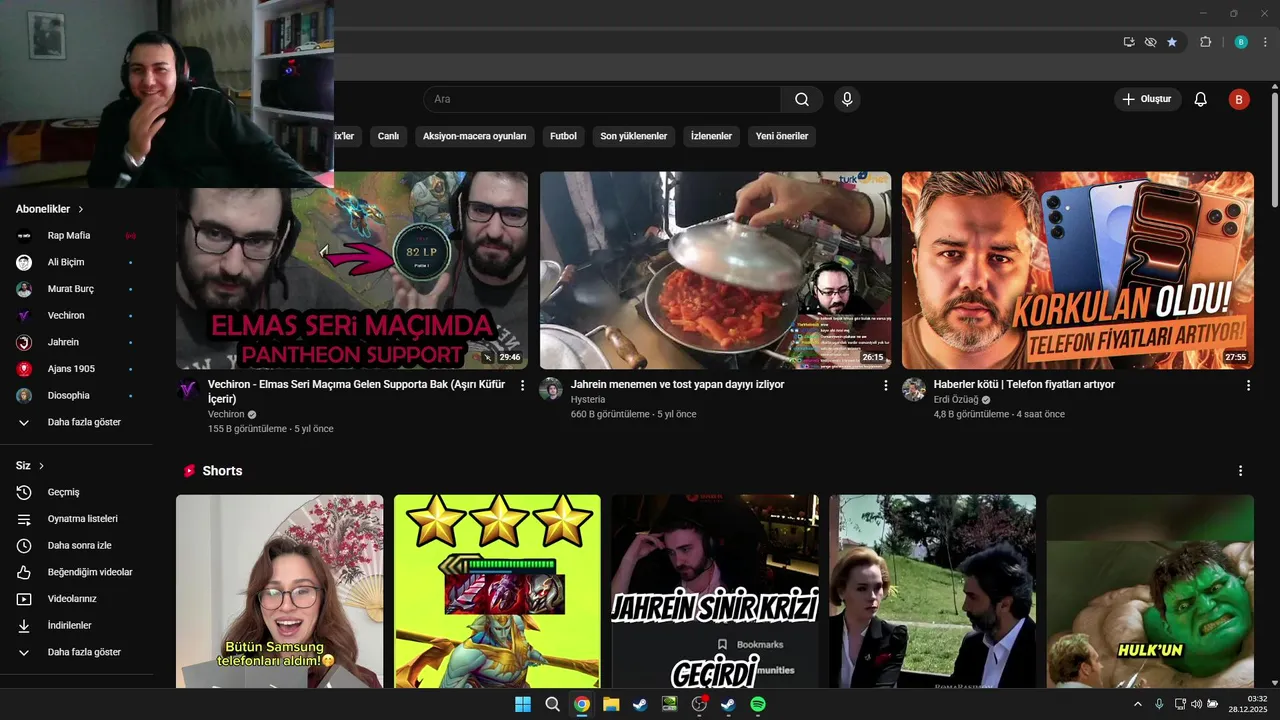Open Chrome extensions puzzle icon
Screen dimensions: 1280x720
(1205, 42)
